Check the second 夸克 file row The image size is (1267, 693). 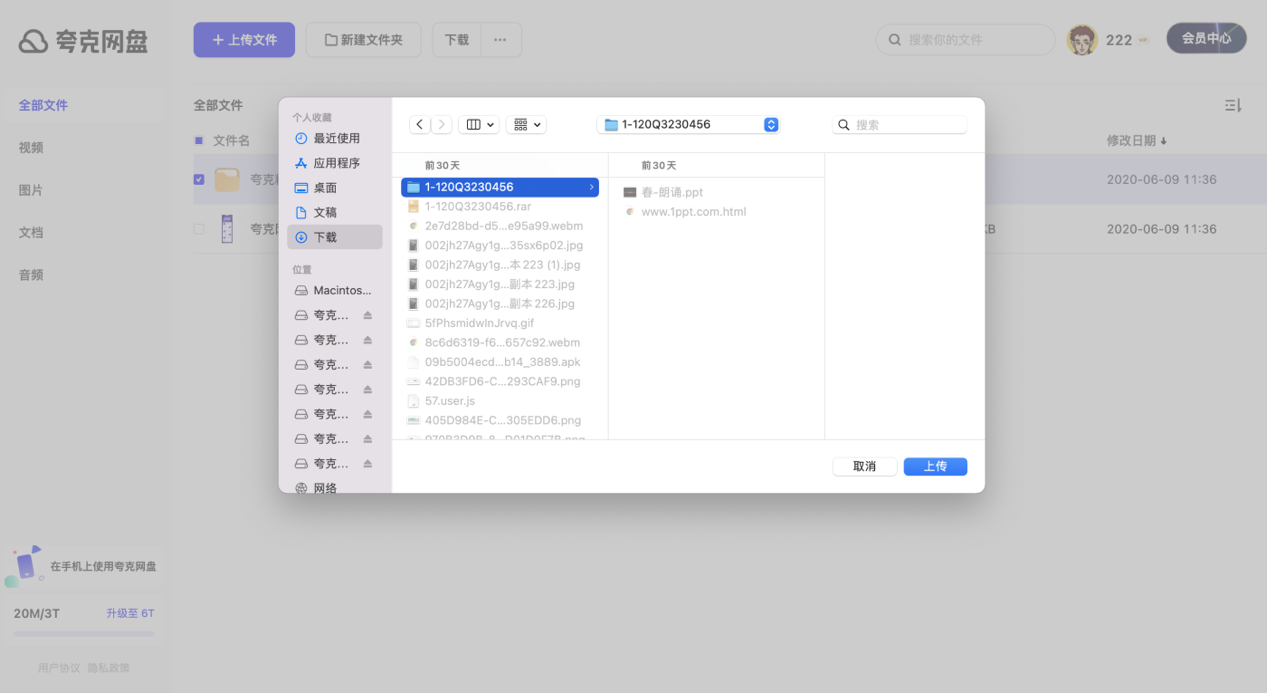pos(199,228)
